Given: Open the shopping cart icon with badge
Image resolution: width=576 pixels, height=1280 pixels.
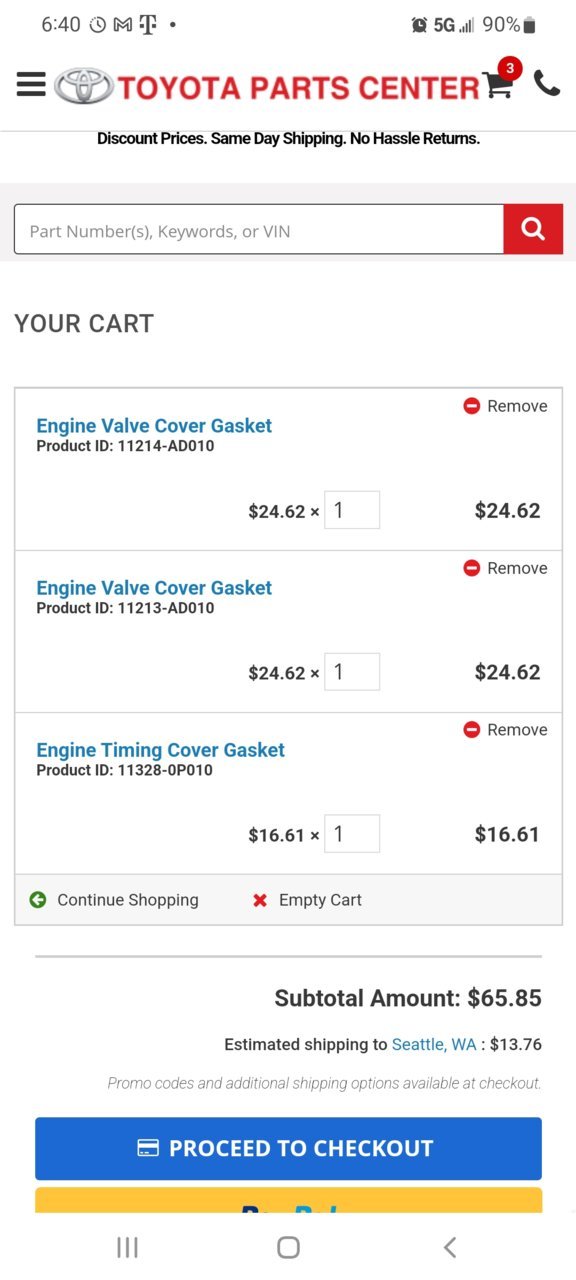Looking at the screenshot, I should (x=500, y=82).
